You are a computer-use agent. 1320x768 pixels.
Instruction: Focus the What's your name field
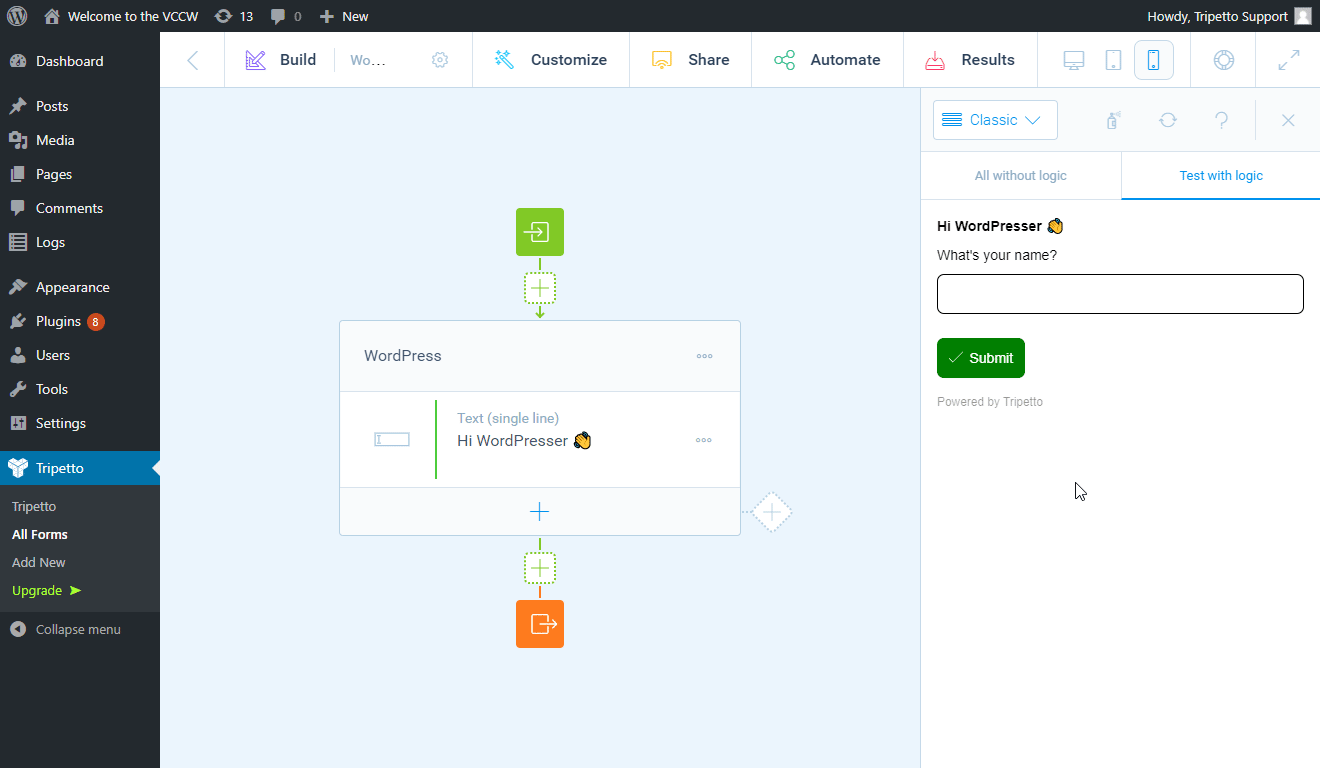1120,294
